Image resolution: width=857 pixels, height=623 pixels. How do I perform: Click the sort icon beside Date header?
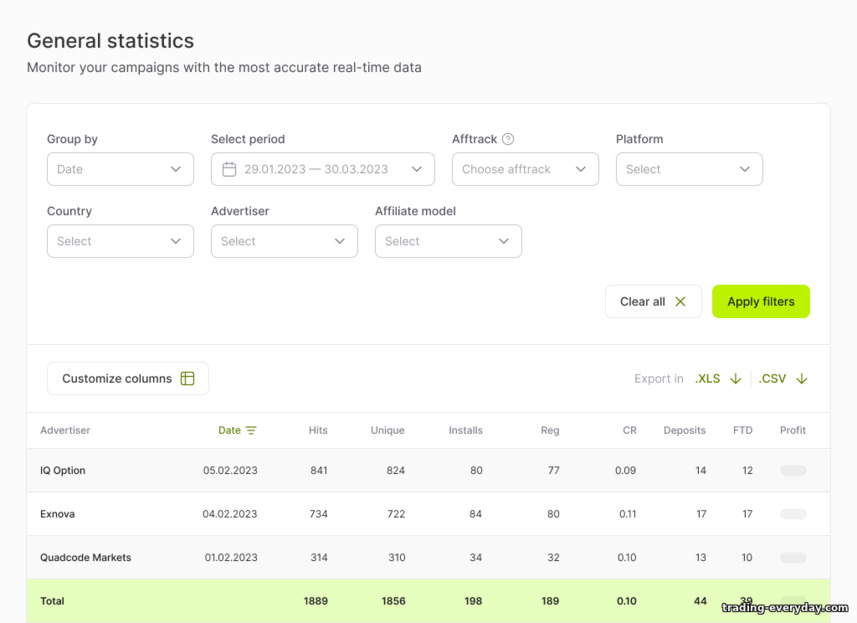[251, 430]
